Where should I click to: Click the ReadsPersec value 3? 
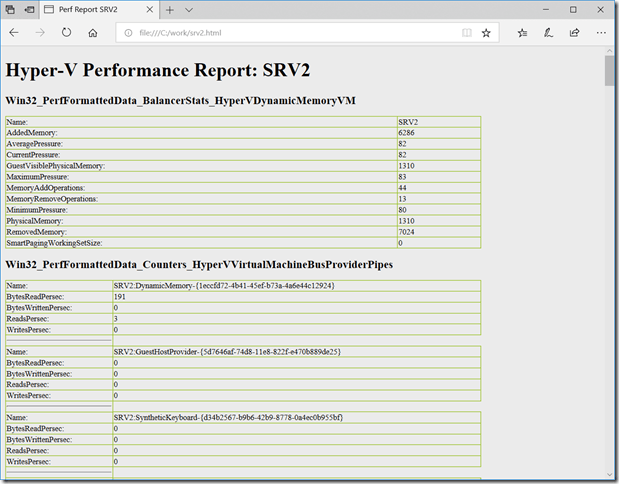click(x=116, y=319)
